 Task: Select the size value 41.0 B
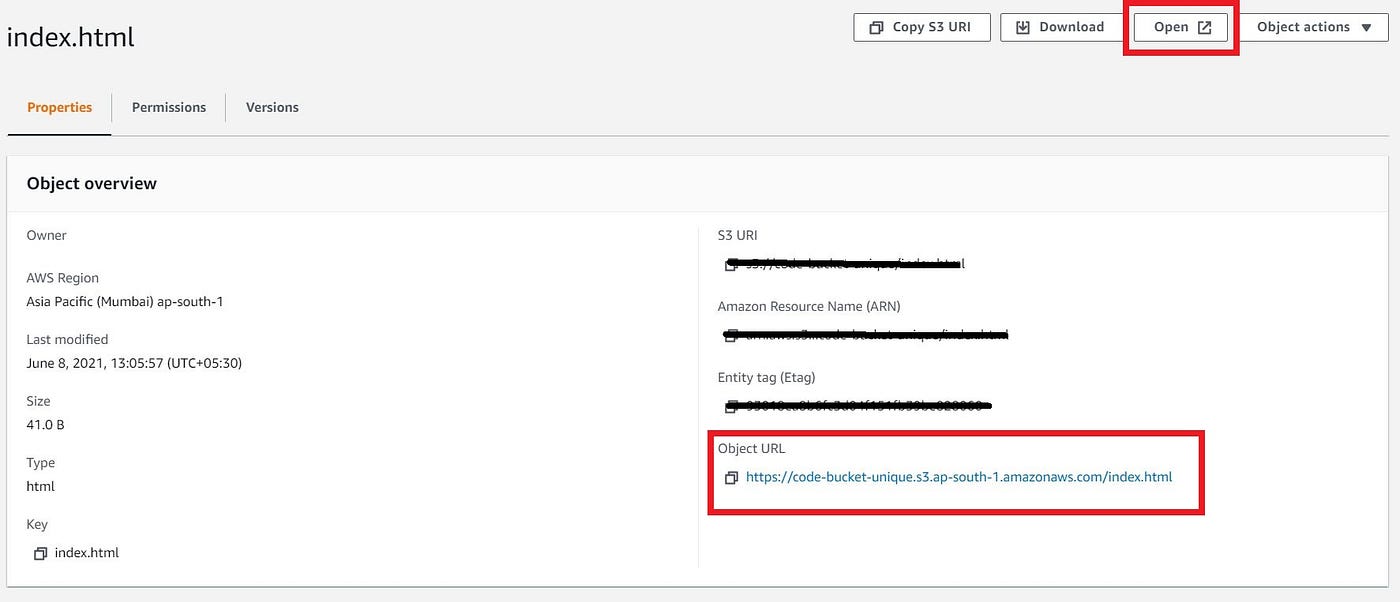46,425
